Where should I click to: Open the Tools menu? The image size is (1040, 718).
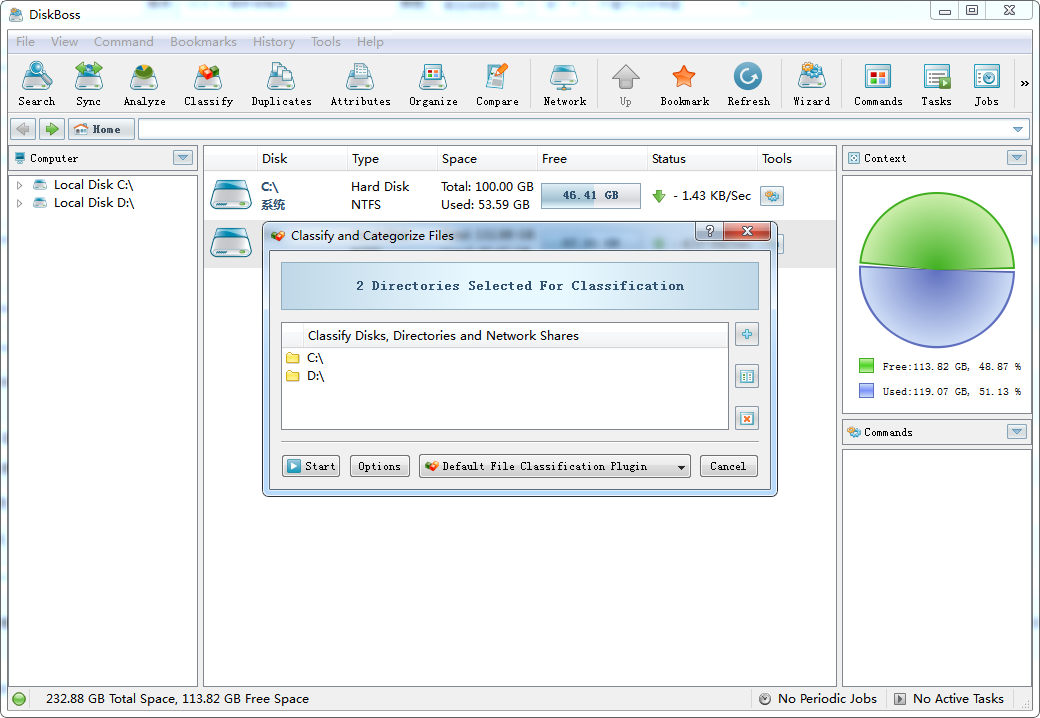point(326,42)
